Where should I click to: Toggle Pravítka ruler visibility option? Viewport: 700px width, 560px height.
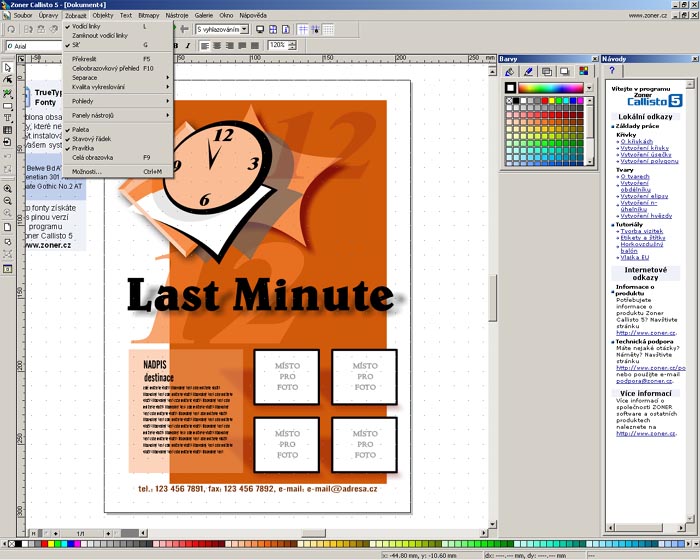pyautogui.click(x=83, y=148)
